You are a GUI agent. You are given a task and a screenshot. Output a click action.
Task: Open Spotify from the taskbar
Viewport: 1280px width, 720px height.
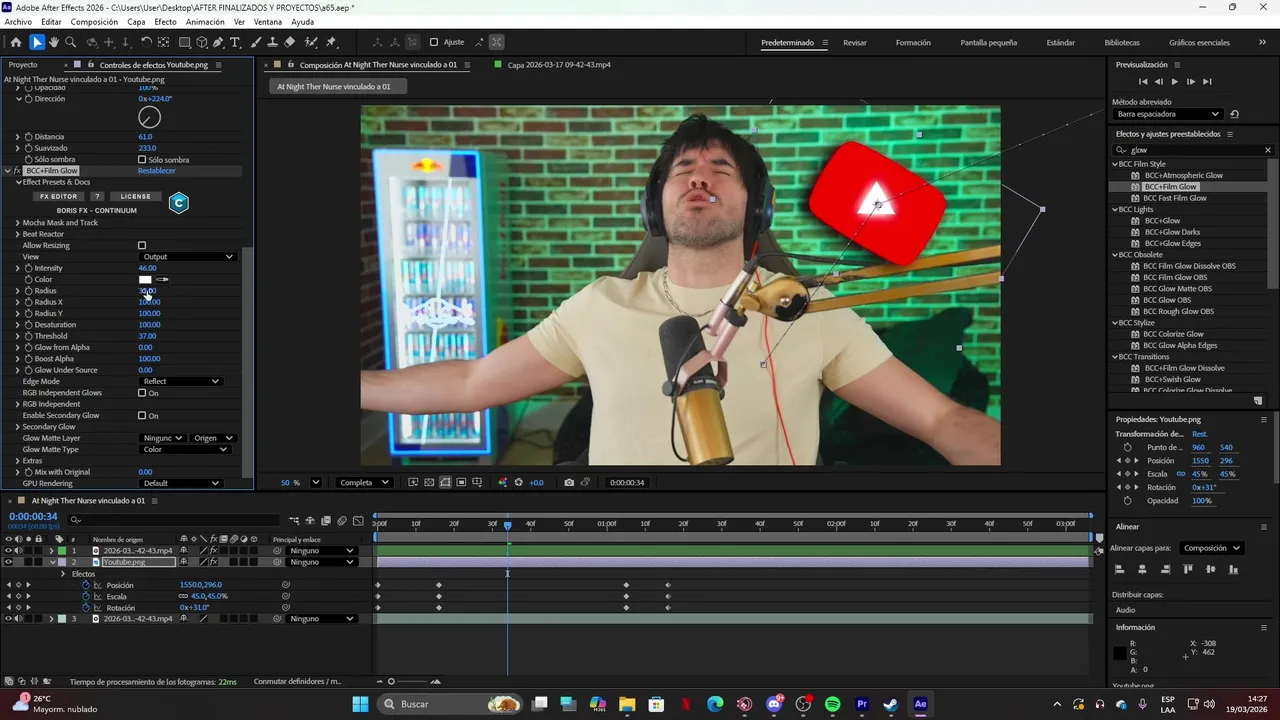coord(832,704)
